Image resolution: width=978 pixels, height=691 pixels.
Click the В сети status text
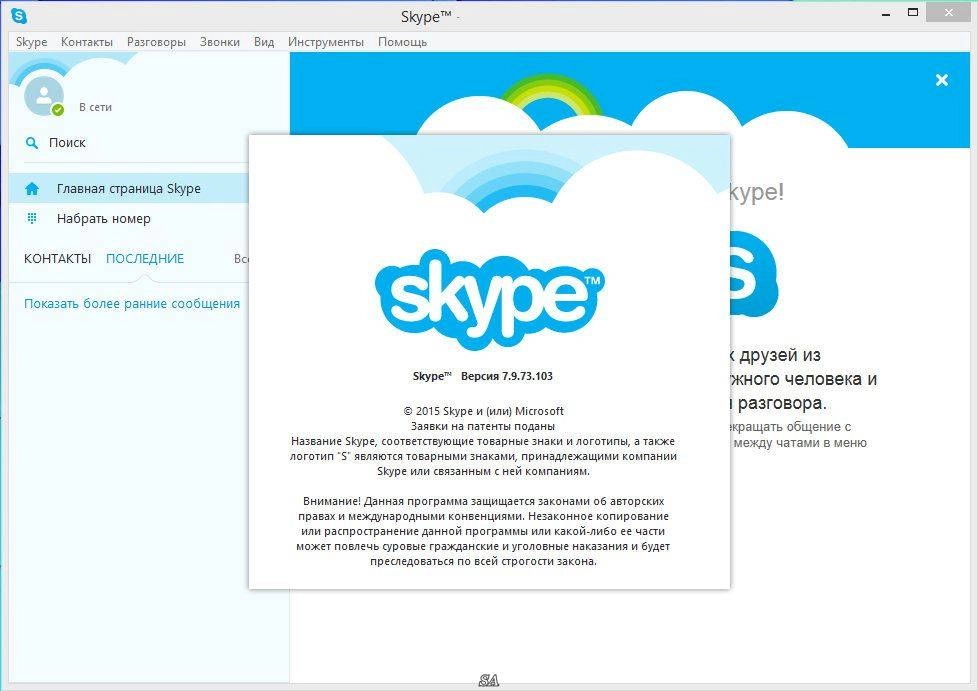click(x=95, y=107)
